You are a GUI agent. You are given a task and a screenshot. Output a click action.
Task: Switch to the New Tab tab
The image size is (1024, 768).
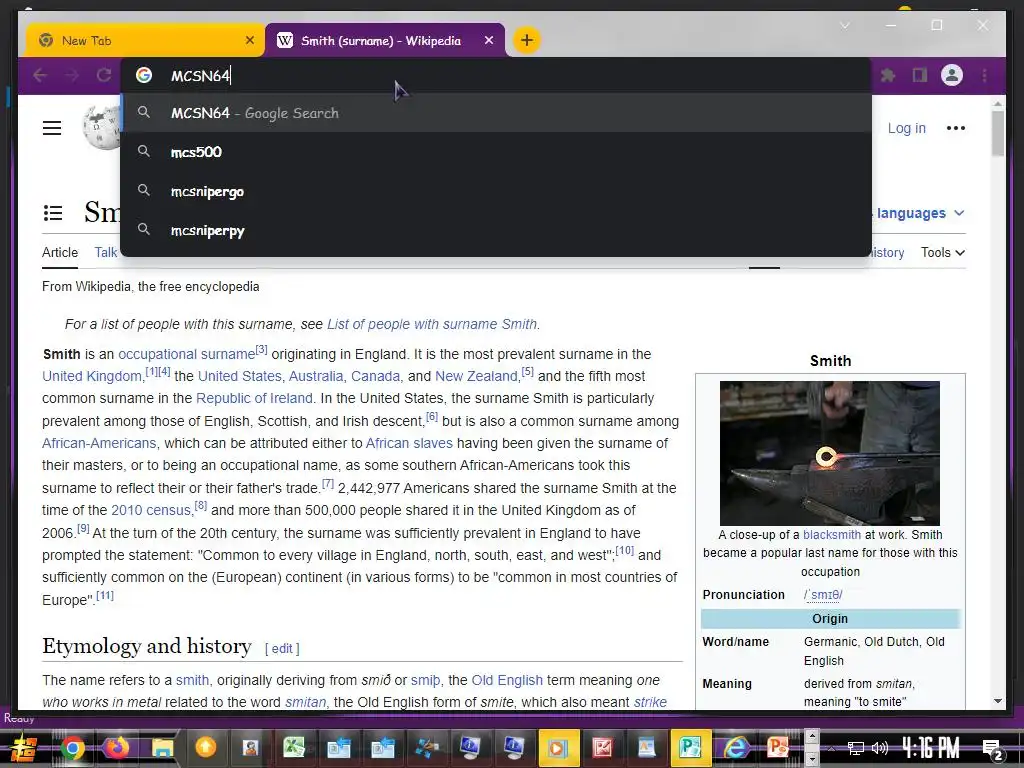pos(145,40)
